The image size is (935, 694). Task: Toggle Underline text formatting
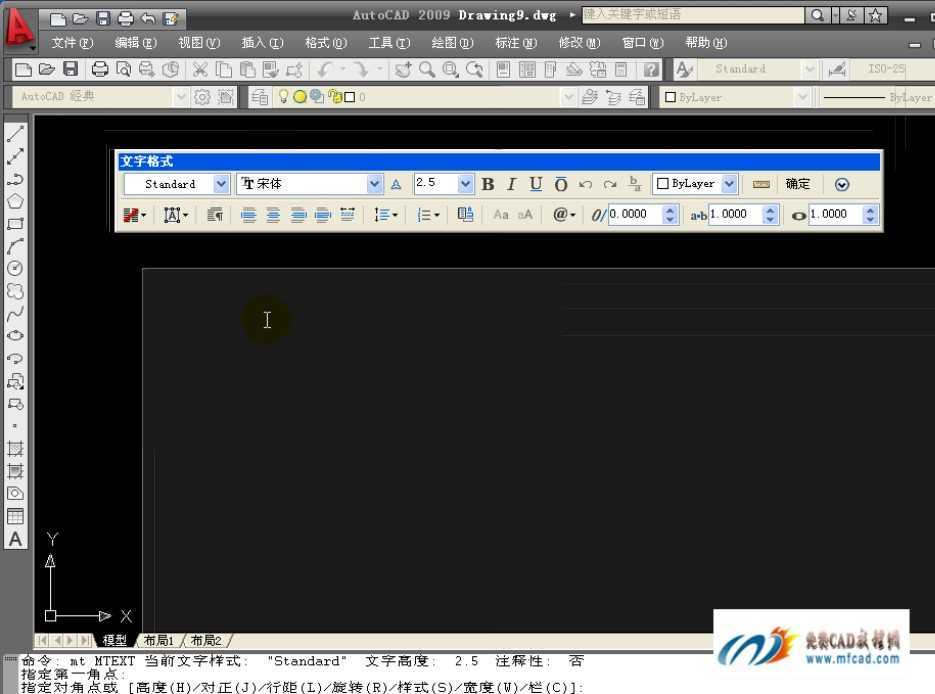pyautogui.click(x=536, y=184)
